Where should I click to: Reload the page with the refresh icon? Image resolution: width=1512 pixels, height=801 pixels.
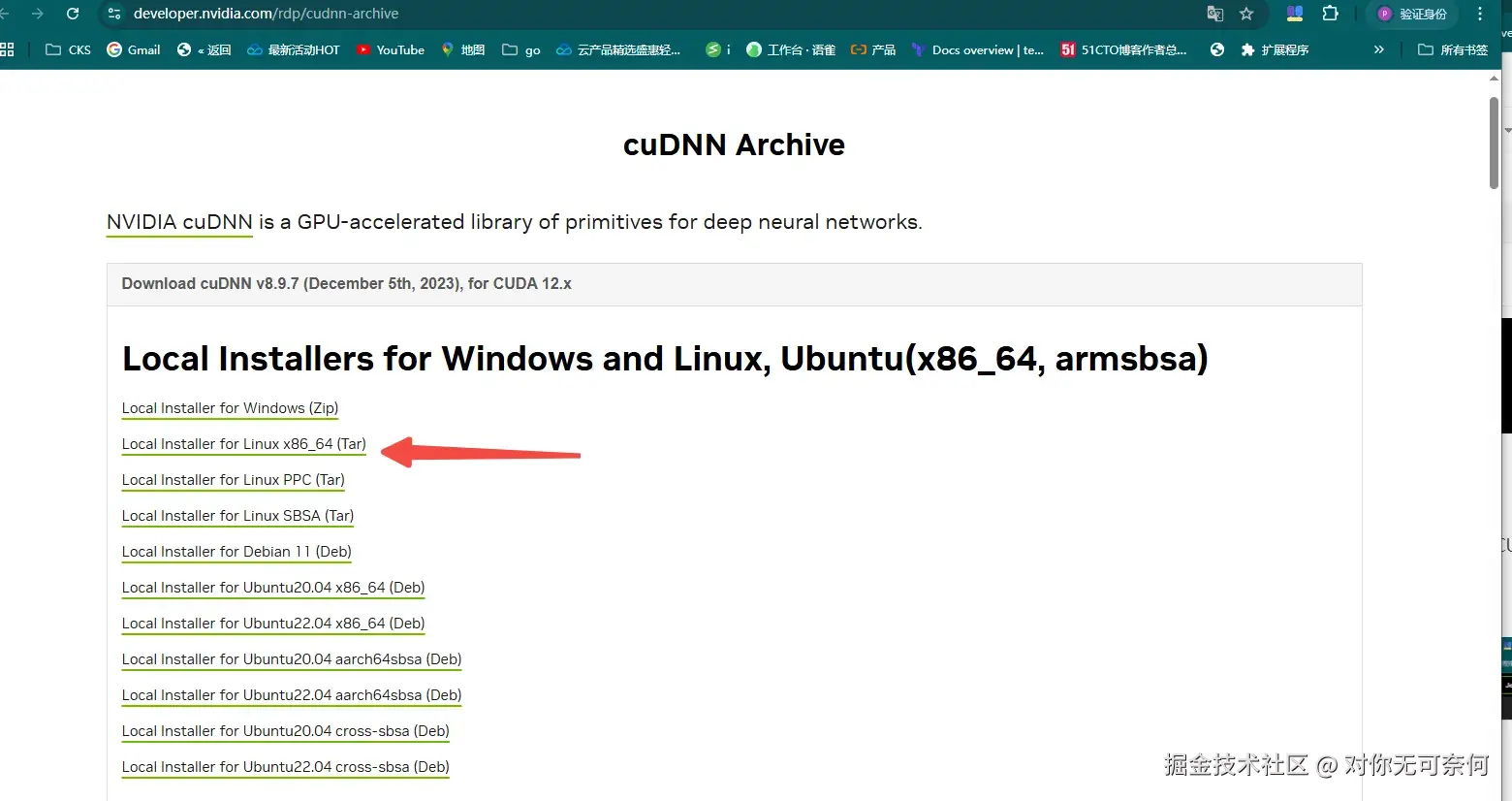[x=73, y=14]
